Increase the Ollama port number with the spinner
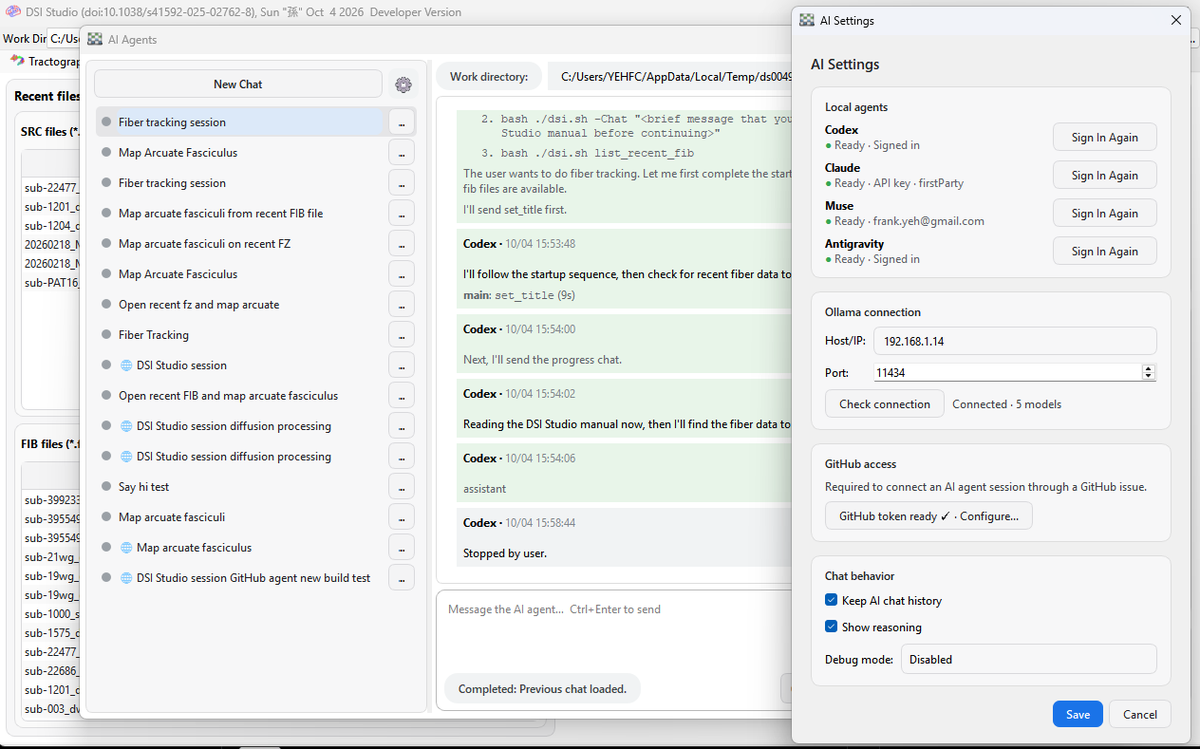 pyautogui.click(x=1148, y=368)
